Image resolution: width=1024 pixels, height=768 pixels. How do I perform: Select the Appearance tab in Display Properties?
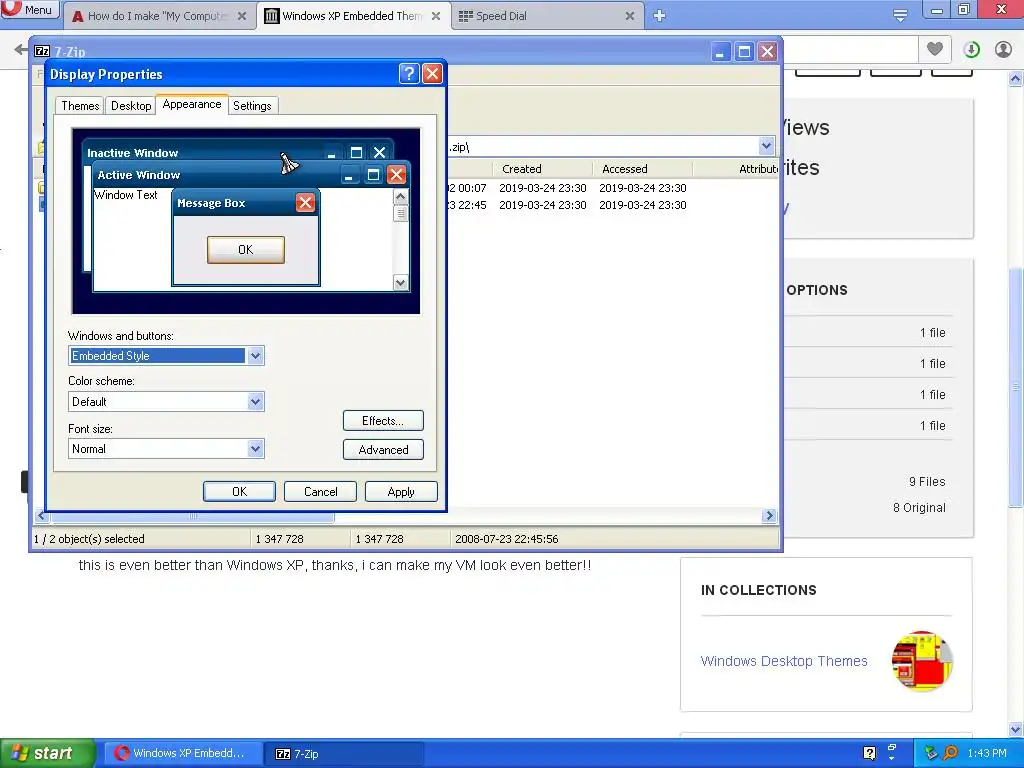(x=192, y=104)
